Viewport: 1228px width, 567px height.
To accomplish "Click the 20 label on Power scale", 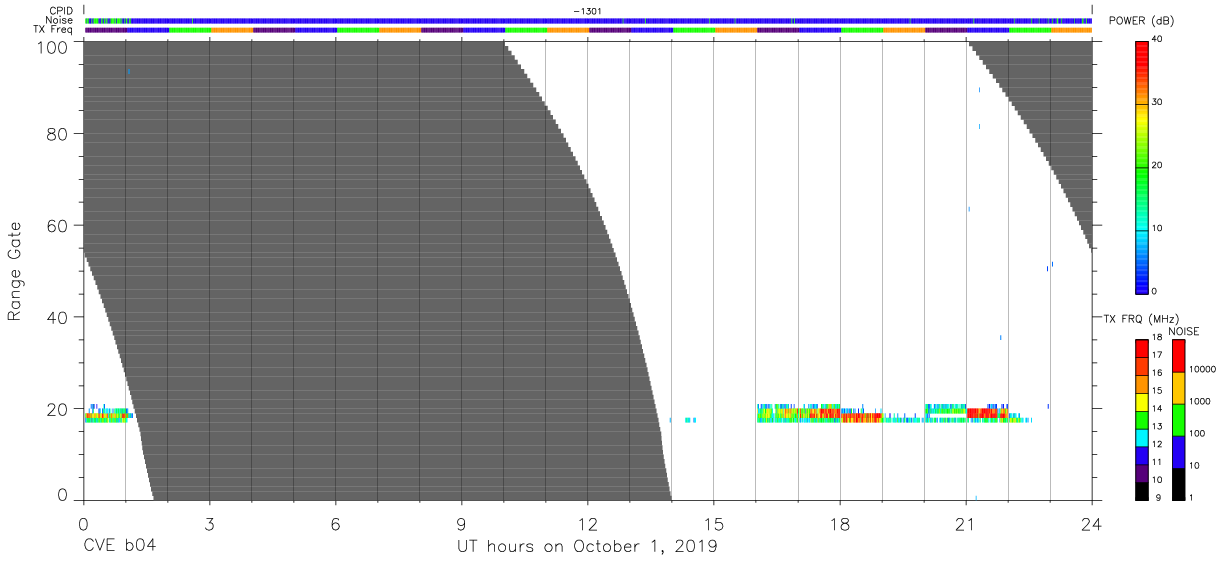I will pos(1158,165).
